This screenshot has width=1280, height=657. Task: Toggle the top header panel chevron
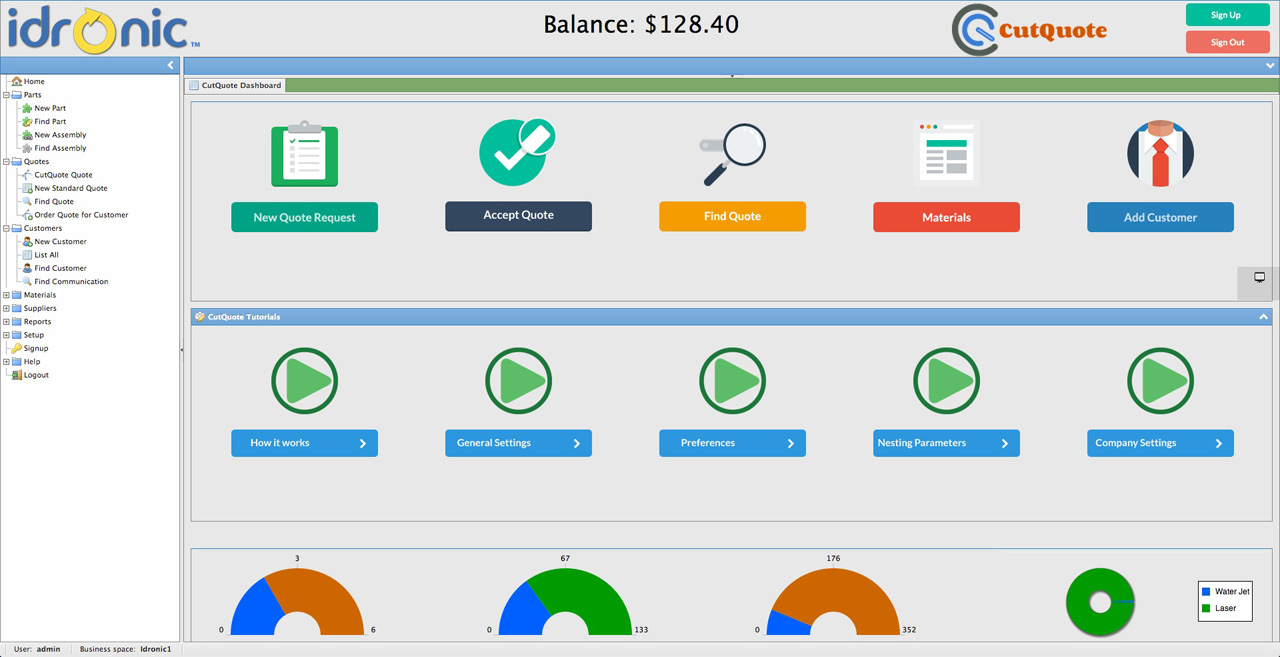pos(1270,65)
